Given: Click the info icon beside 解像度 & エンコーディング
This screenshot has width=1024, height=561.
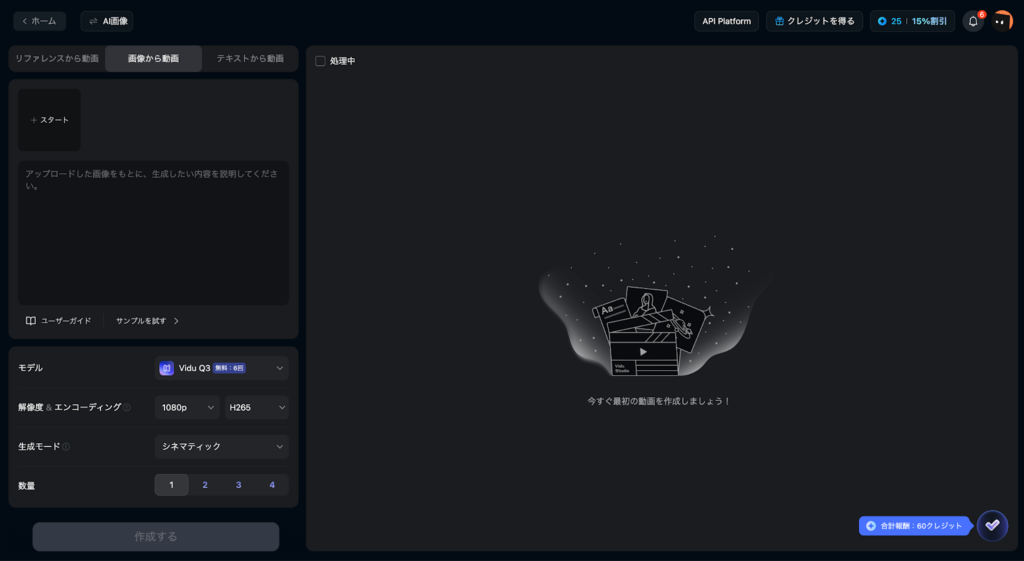Looking at the screenshot, I should tap(127, 408).
